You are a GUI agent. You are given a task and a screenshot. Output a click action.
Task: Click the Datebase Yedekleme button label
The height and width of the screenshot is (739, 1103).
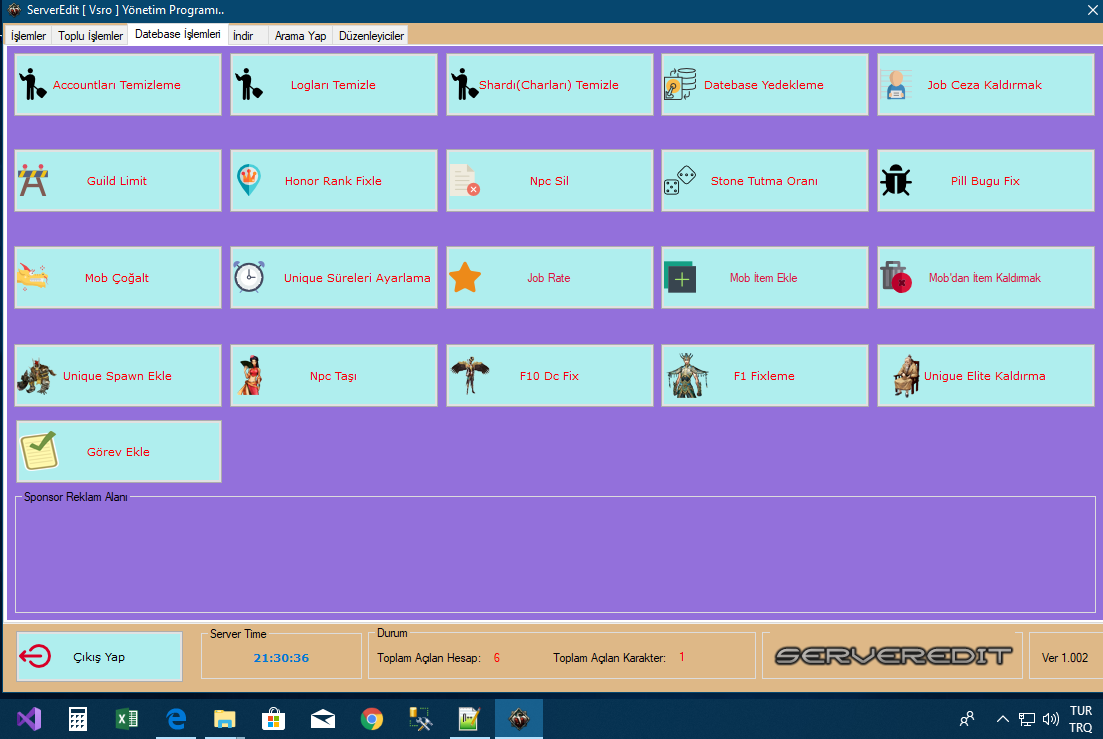click(x=763, y=84)
